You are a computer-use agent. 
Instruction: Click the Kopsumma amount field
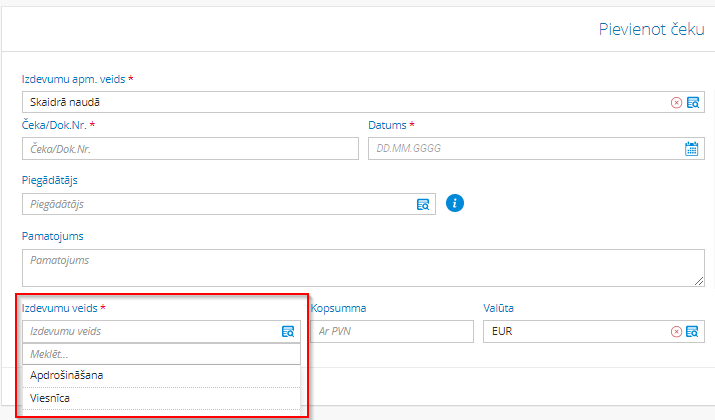tap(390, 331)
